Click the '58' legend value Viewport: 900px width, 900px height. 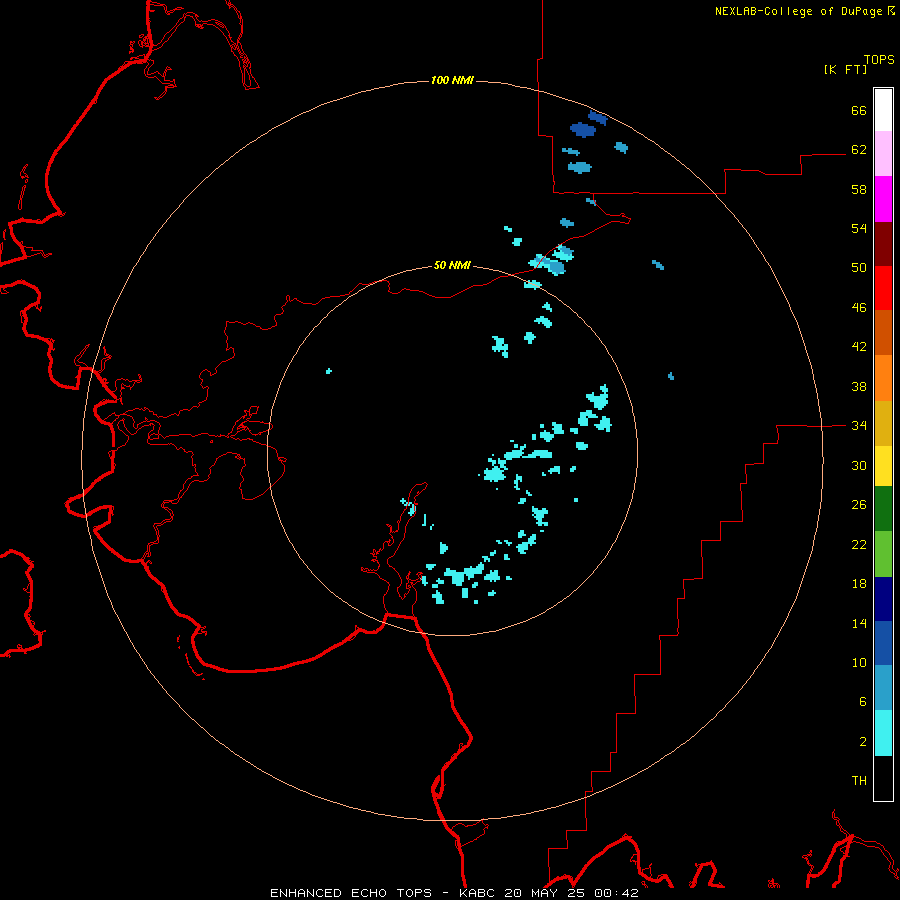pos(859,189)
